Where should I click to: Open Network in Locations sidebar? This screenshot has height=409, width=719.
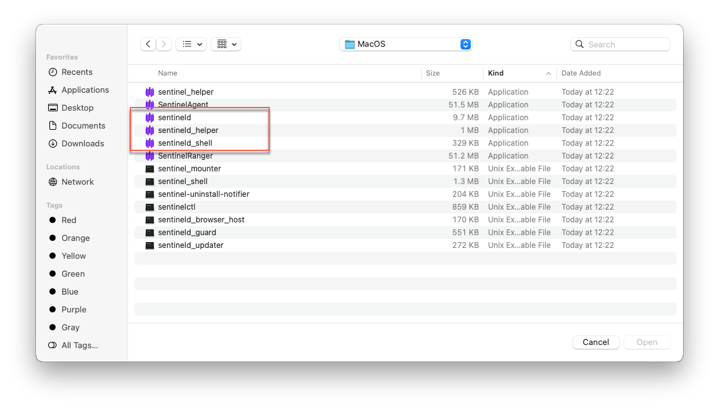(77, 182)
